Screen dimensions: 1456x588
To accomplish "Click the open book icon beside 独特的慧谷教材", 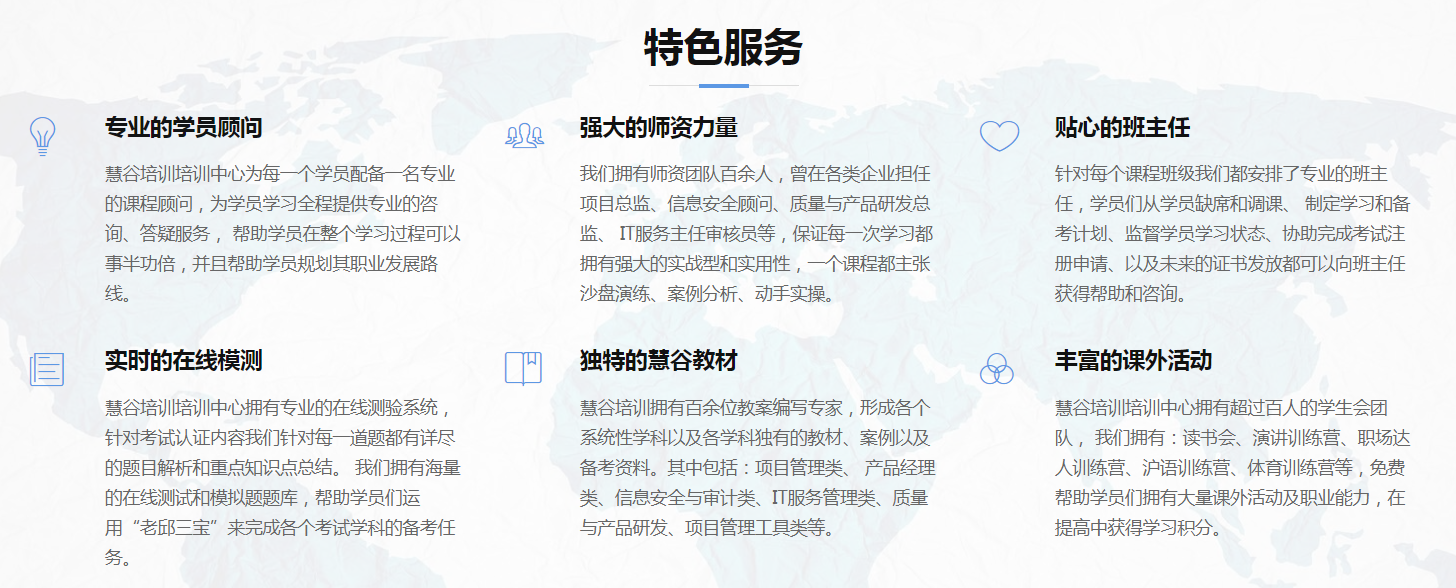I will (x=523, y=369).
